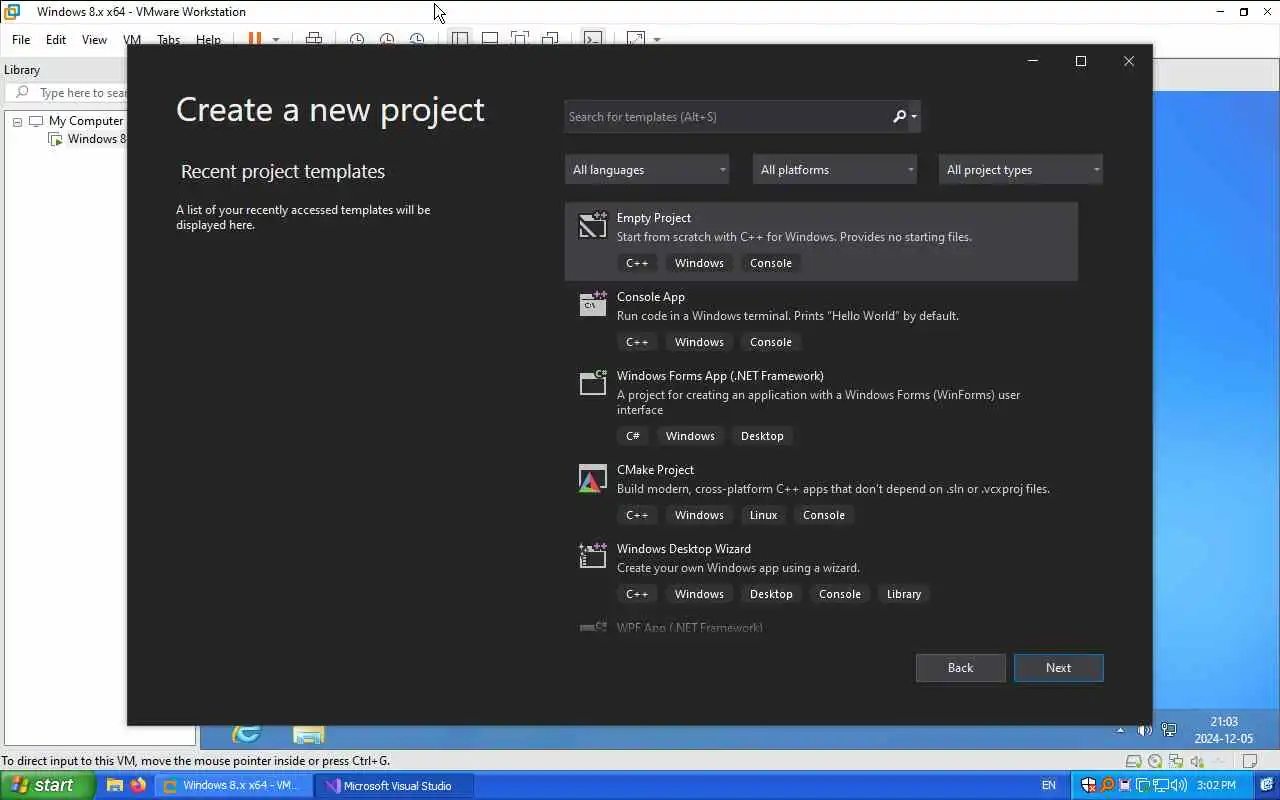Click the Desktop tag under Windows Forms App
This screenshot has width=1280, height=800.
pos(762,436)
